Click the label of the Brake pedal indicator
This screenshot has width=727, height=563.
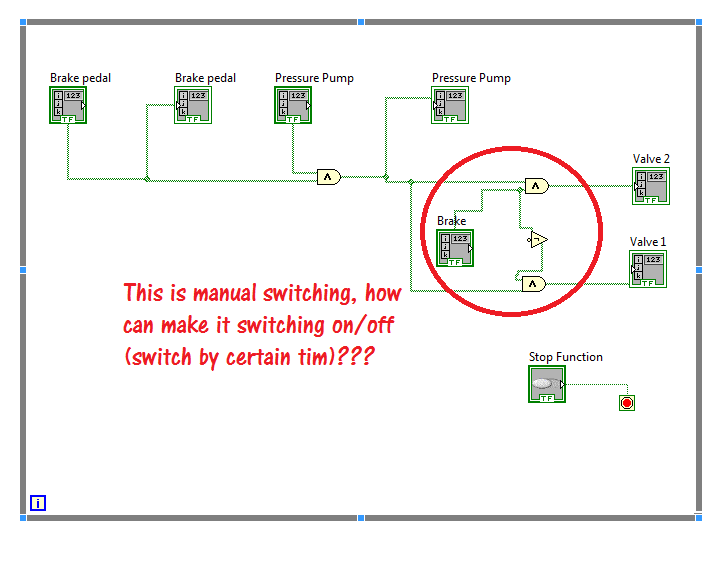pyautogui.click(x=205, y=78)
